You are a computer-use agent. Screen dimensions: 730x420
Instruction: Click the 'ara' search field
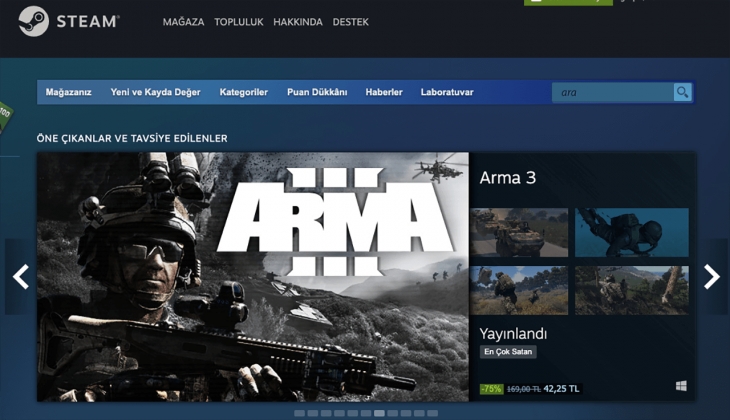click(612, 92)
